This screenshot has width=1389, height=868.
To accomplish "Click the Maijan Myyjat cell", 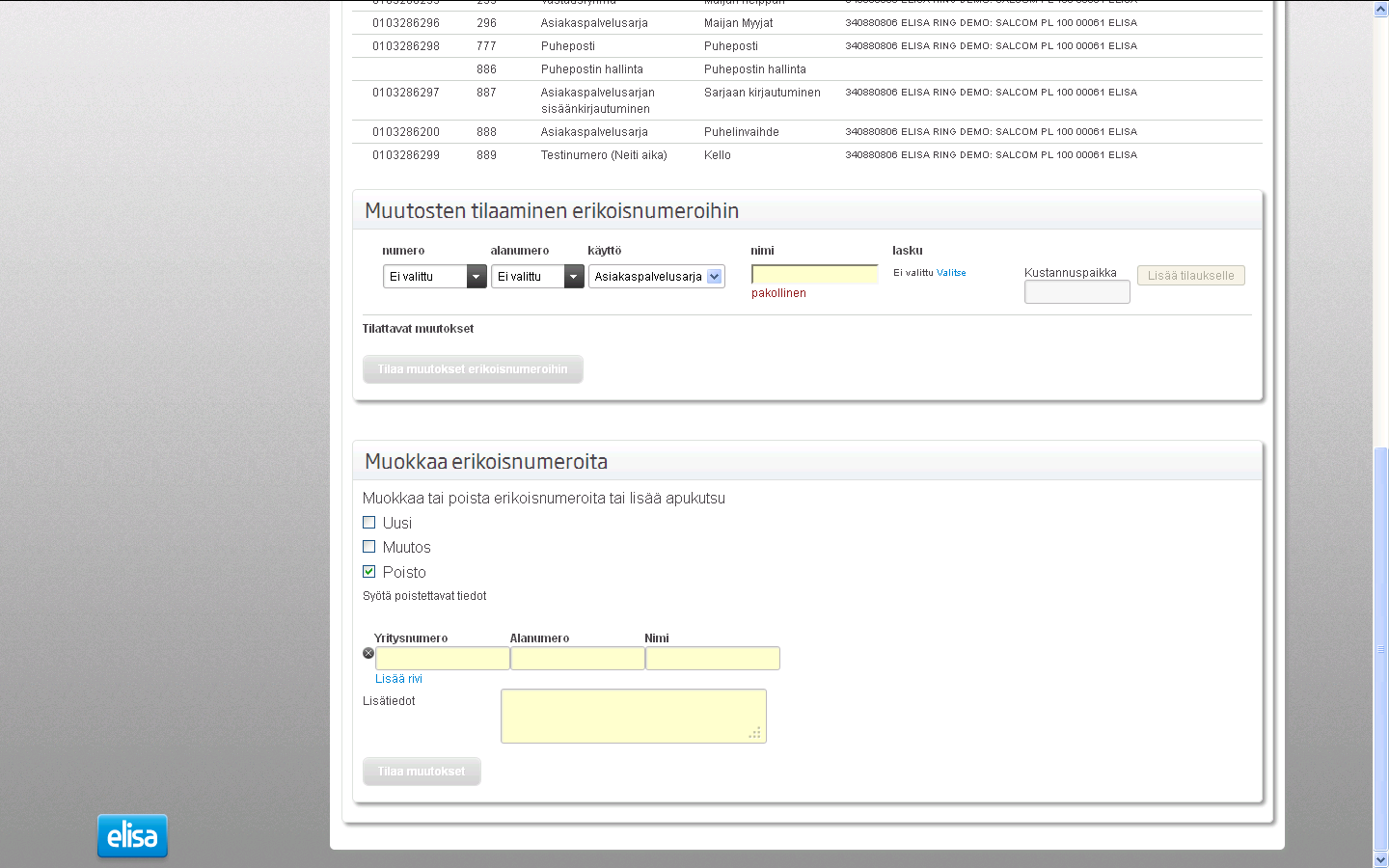I will [738, 23].
